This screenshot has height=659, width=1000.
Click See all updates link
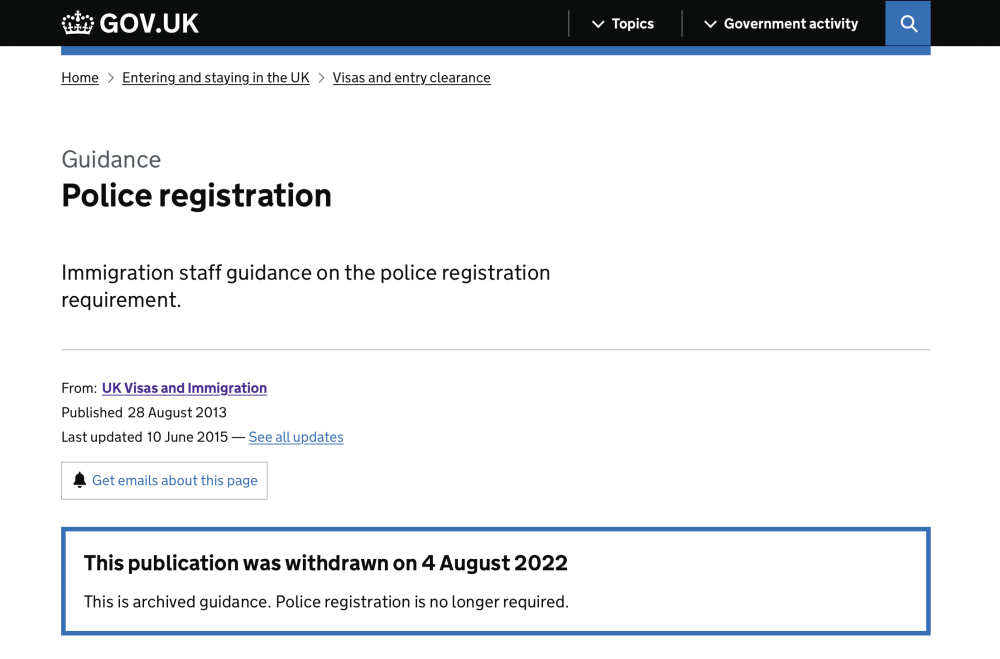pos(295,437)
